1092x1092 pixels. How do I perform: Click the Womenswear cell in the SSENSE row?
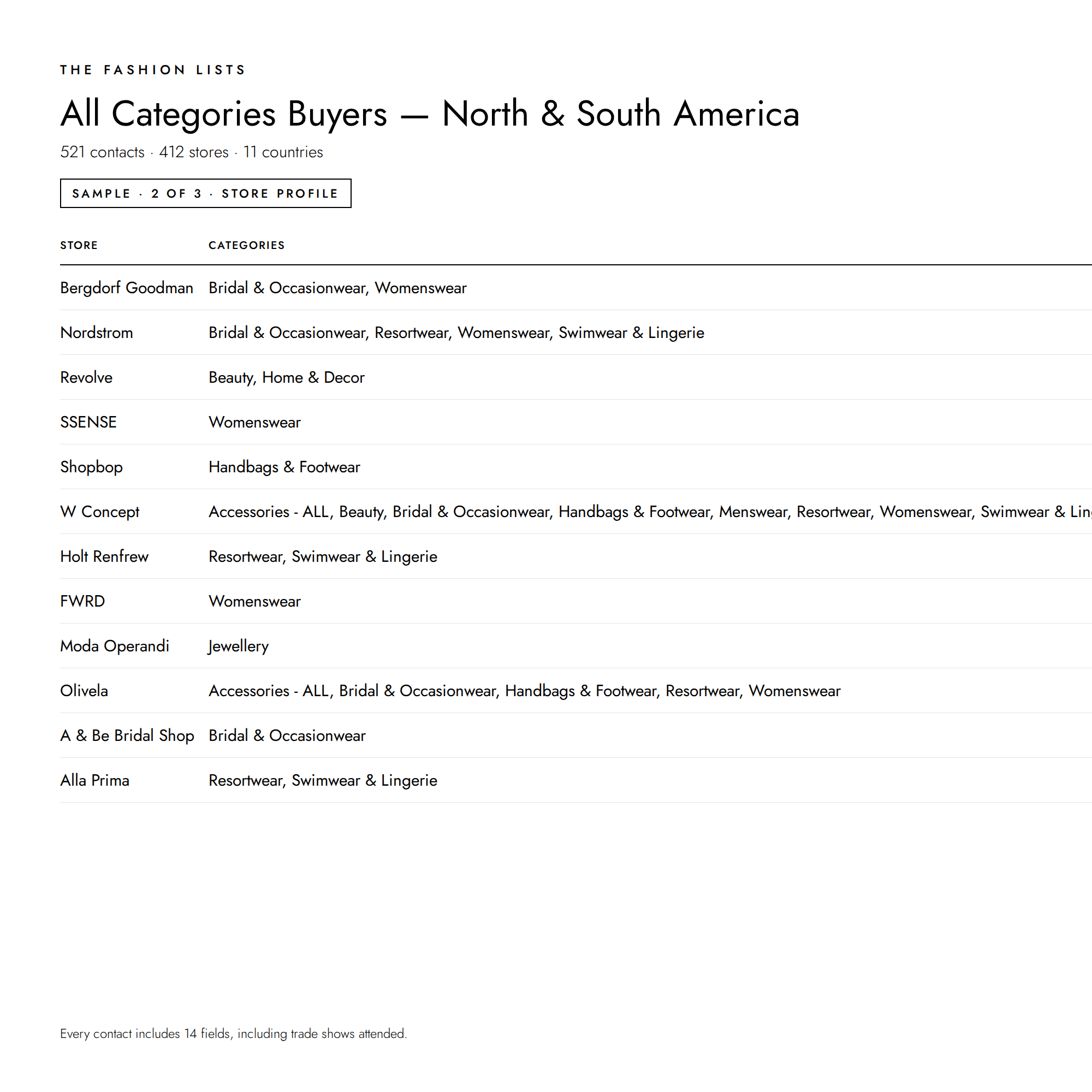coord(254,422)
